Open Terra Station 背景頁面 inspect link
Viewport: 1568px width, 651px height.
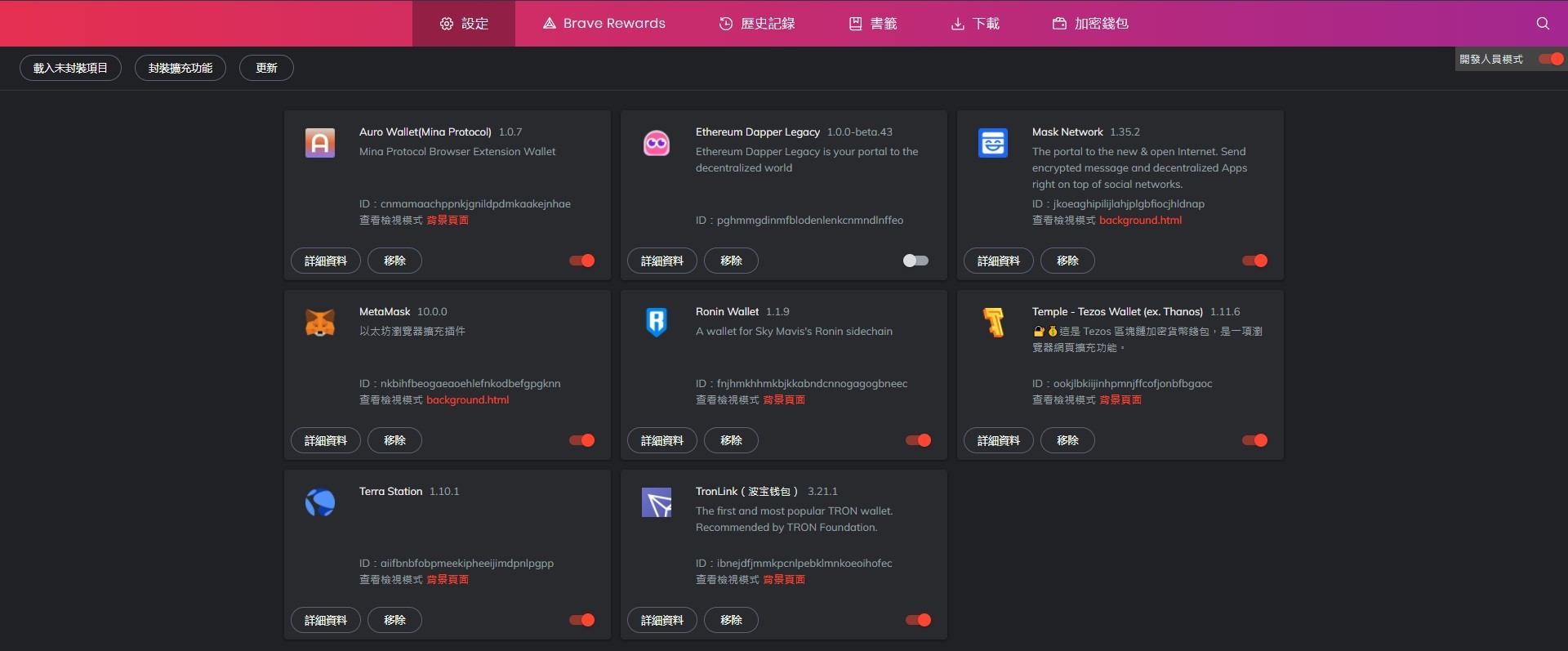coord(448,579)
